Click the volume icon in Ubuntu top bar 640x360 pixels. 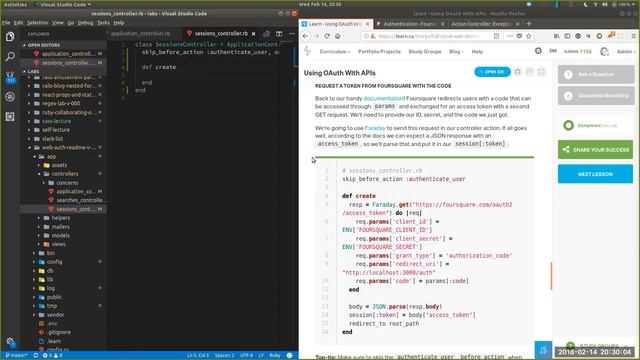pyautogui.click(x=604, y=4)
